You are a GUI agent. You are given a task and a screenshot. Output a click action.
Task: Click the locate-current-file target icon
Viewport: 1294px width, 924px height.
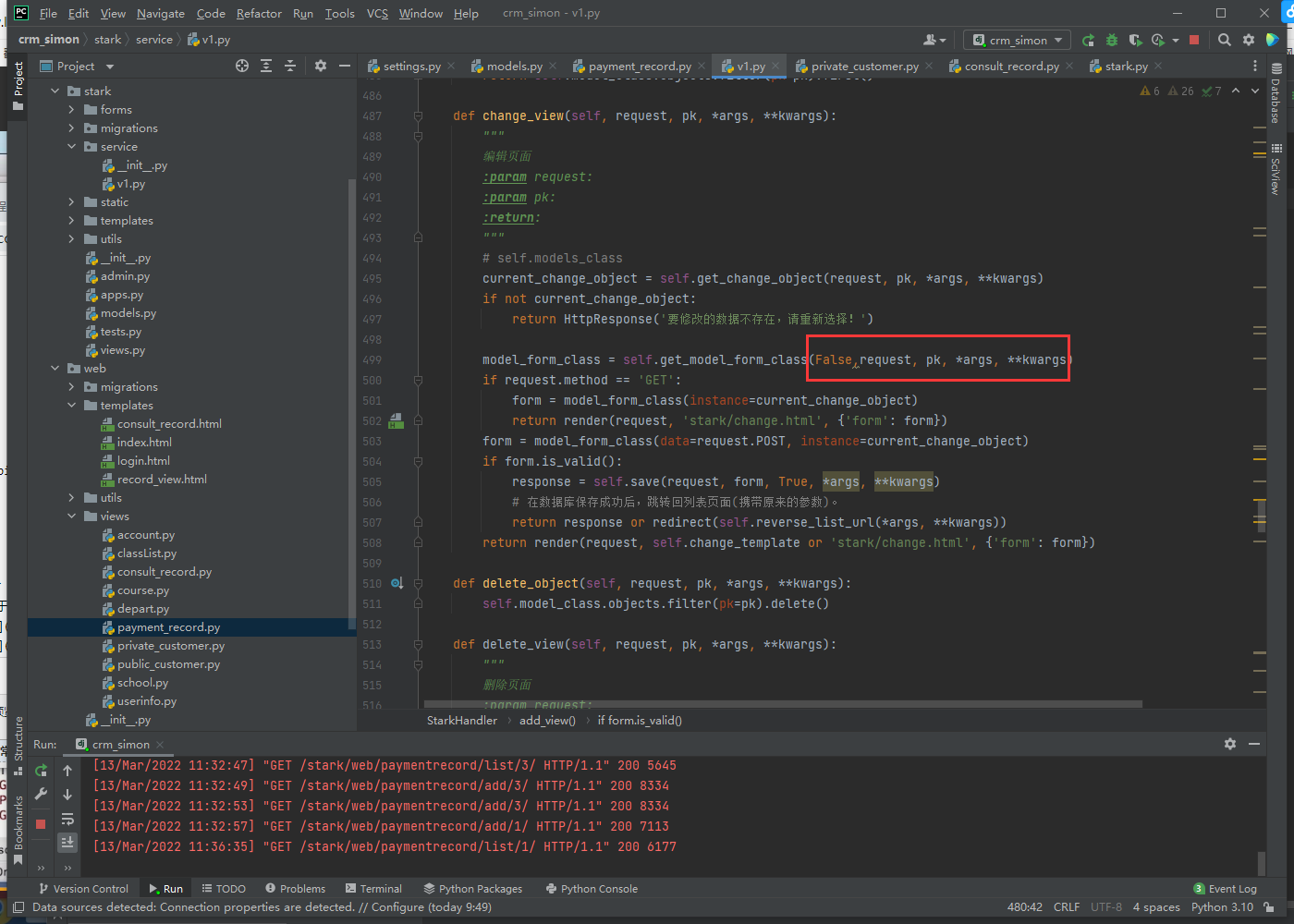[x=242, y=66]
